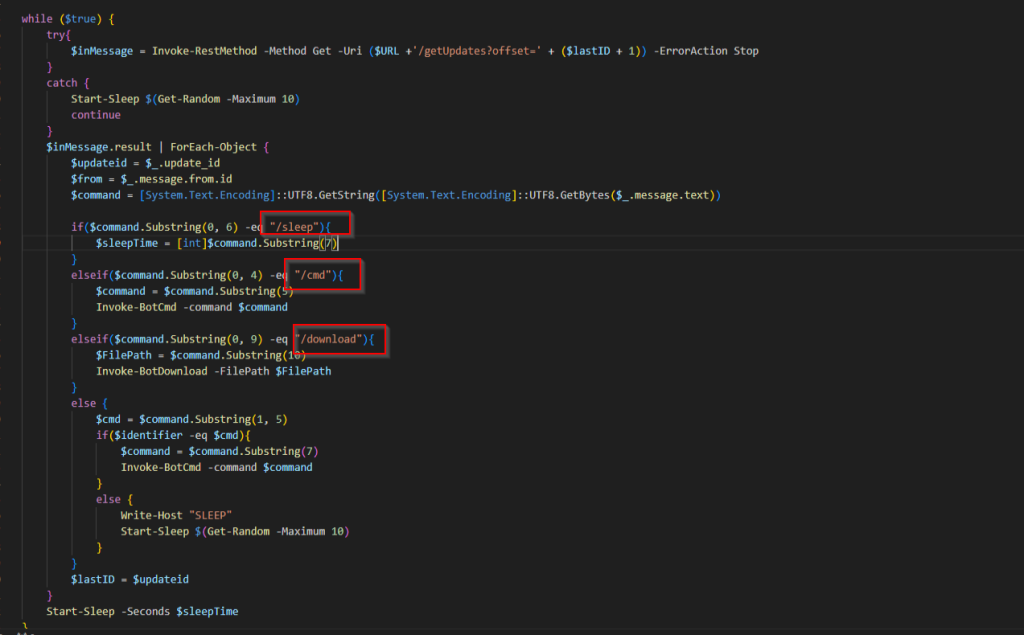Click the 'continue' keyword

point(96,115)
